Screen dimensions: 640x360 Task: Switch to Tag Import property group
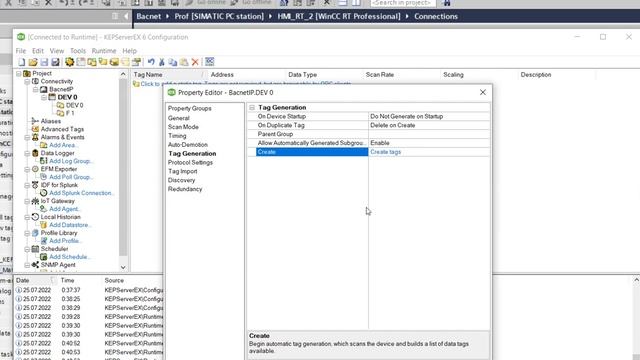click(x=182, y=171)
